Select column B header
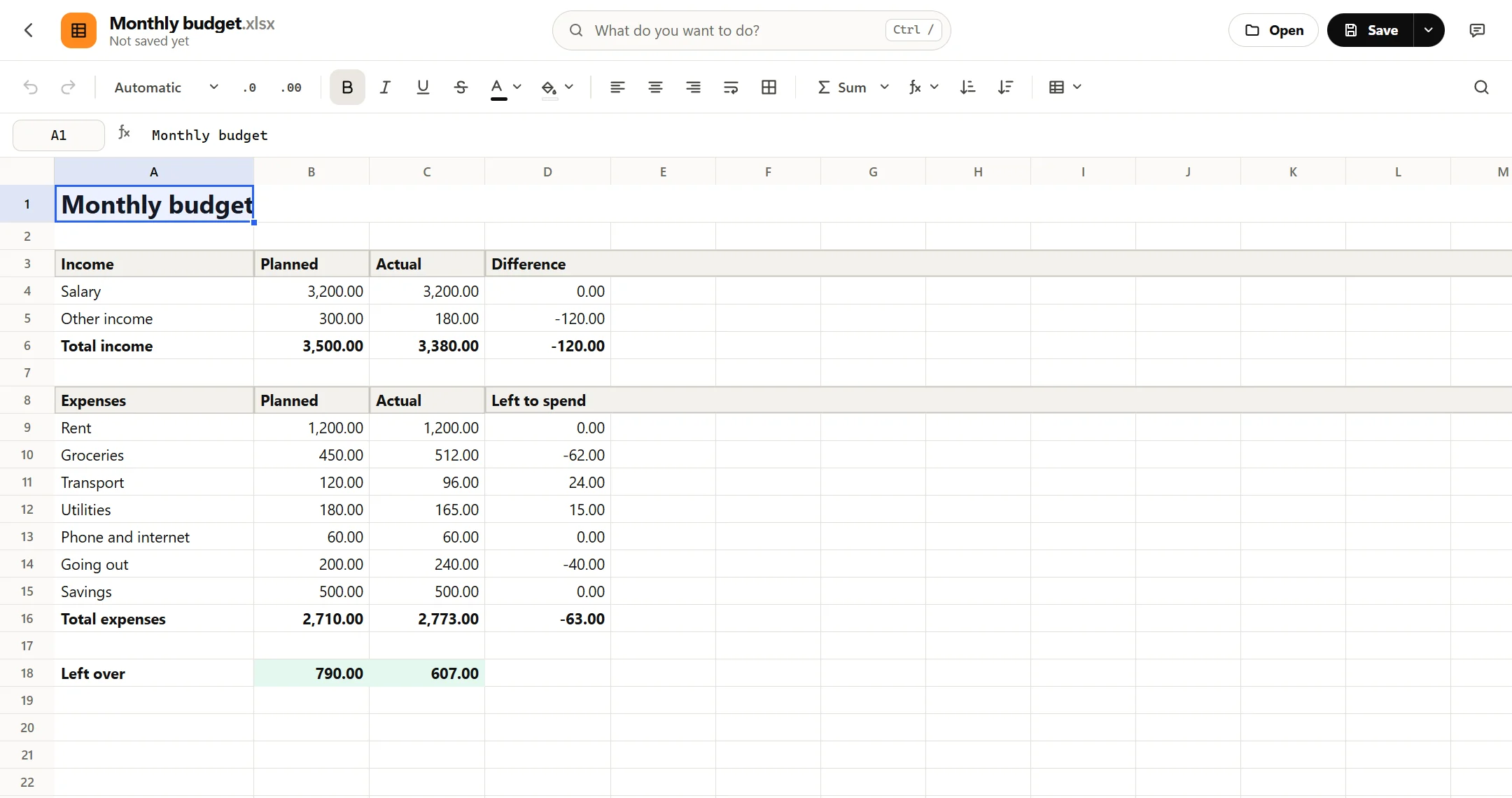 coord(311,171)
